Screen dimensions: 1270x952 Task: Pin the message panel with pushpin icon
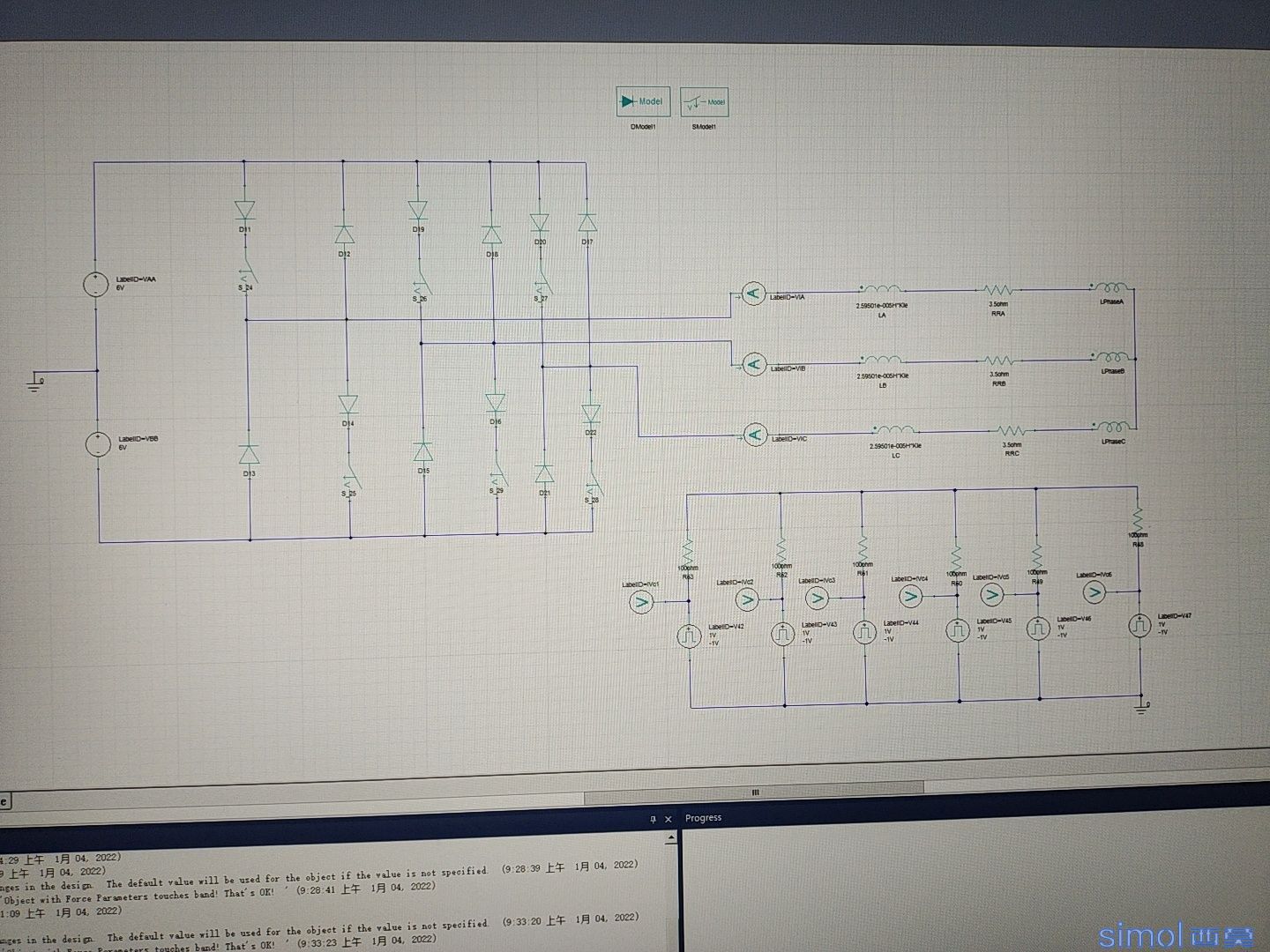coord(653,819)
